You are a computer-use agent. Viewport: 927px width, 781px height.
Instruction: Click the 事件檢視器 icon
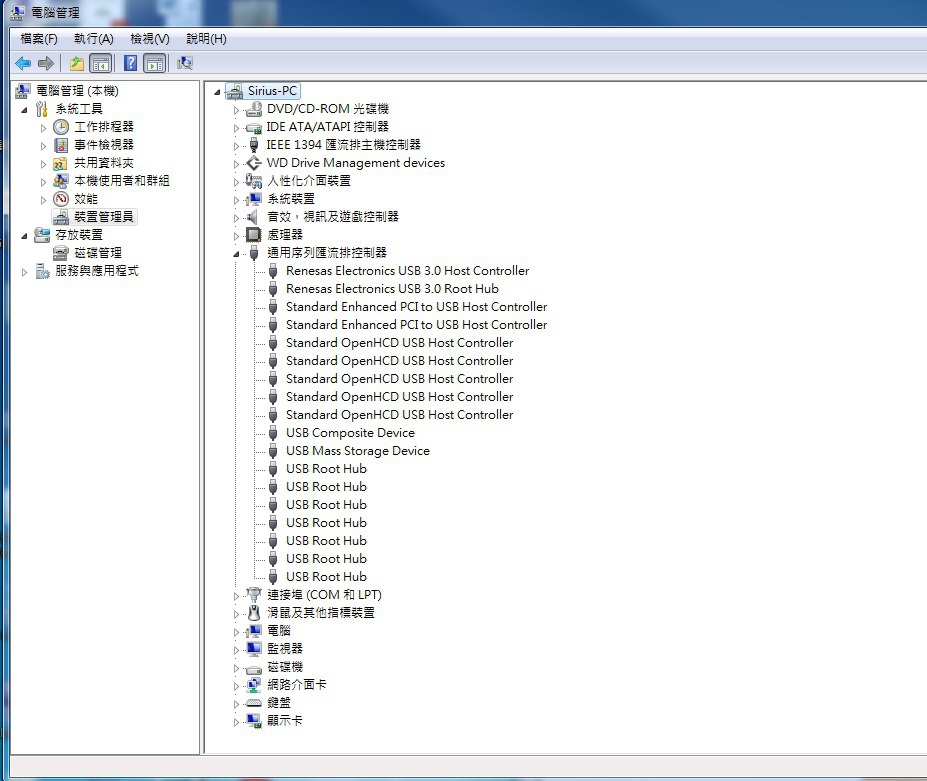click(61, 145)
